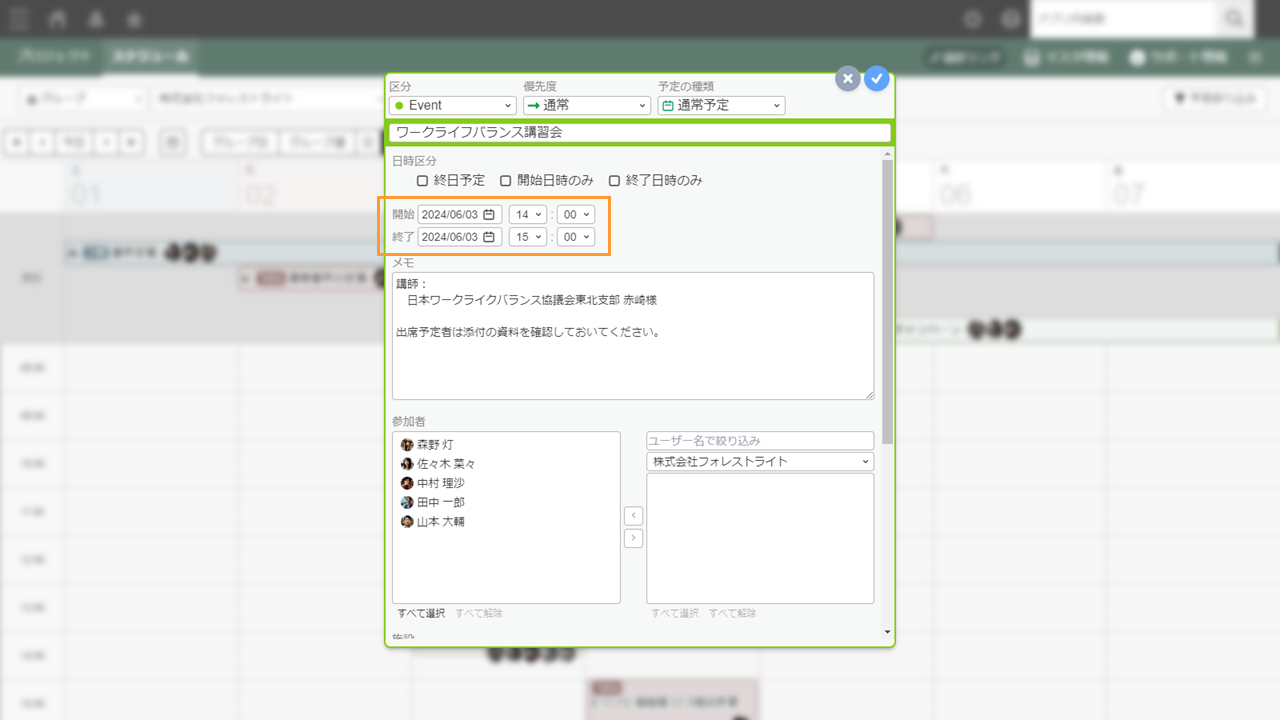Click すべて選択 under participants list
This screenshot has width=1280, height=720.
point(421,613)
